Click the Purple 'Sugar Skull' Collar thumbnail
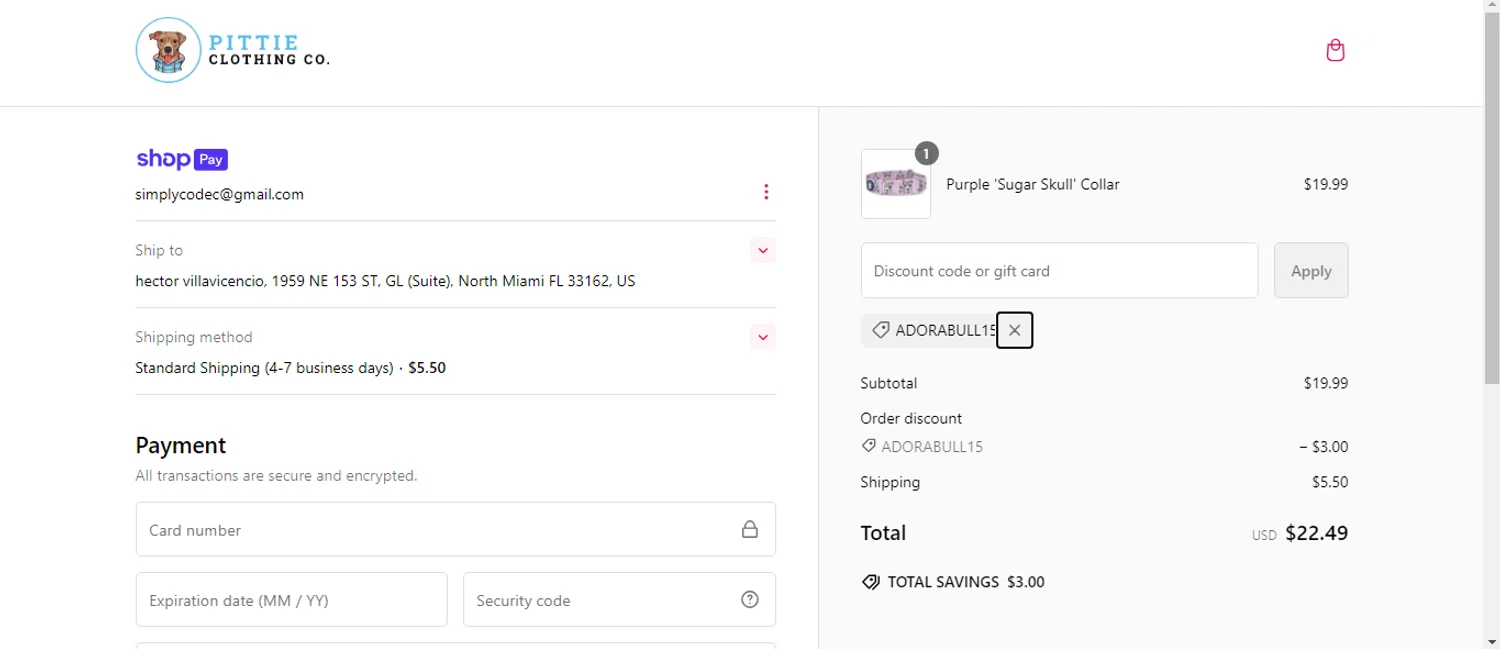This screenshot has width=1500, height=649. [x=896, y=184]
